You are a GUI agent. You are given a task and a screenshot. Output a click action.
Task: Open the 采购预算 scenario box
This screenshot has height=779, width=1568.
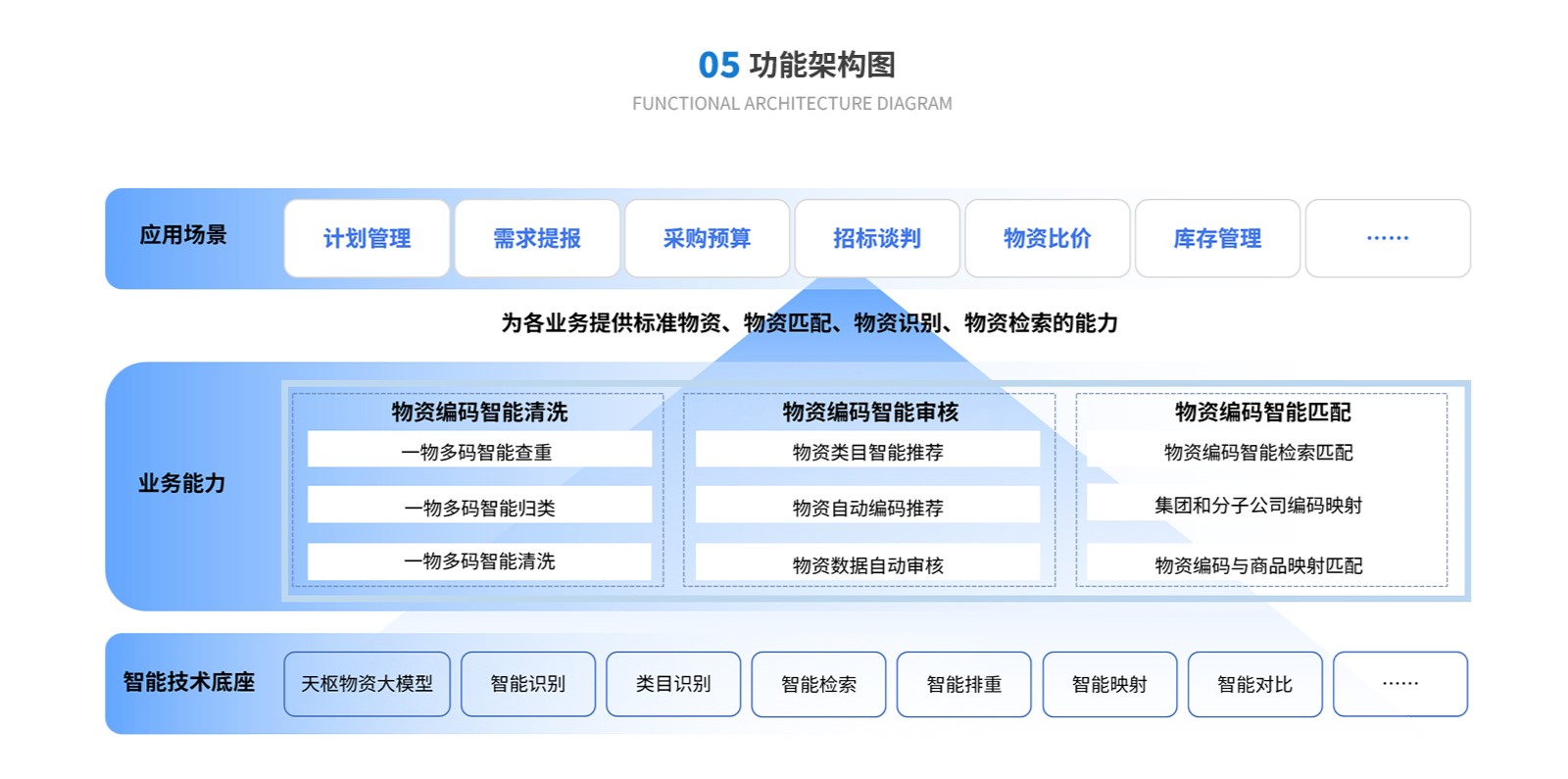707,238
